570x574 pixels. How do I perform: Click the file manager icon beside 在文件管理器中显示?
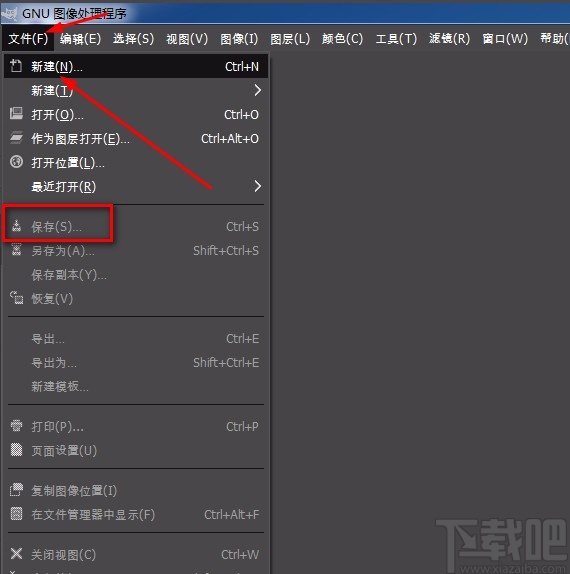click(x=16, y=514)
